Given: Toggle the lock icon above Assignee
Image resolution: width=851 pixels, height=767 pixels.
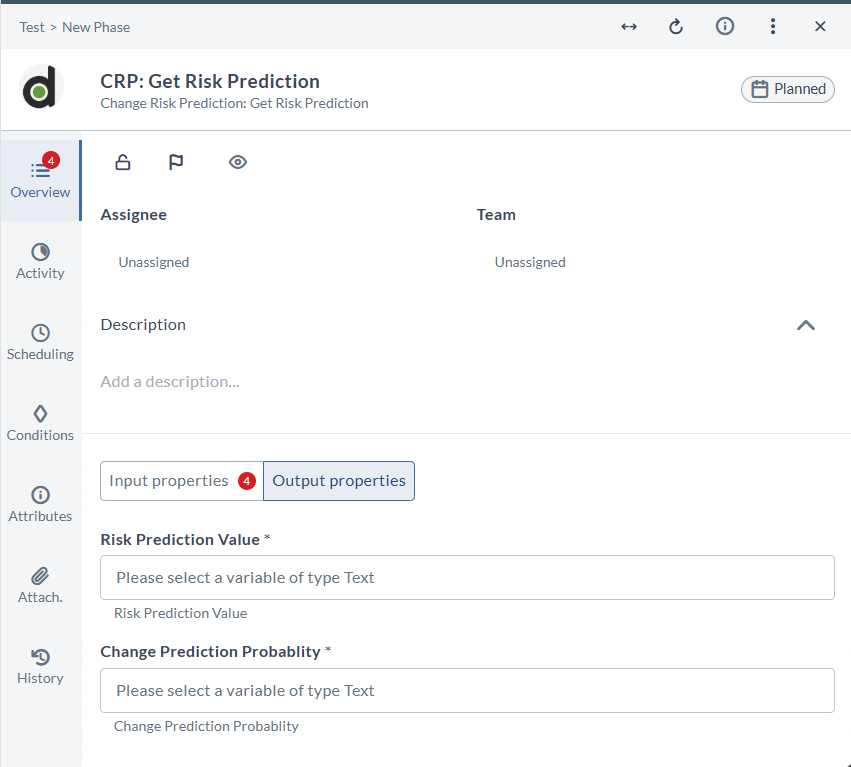Looking at the screenshot, I should coord(122,161).
